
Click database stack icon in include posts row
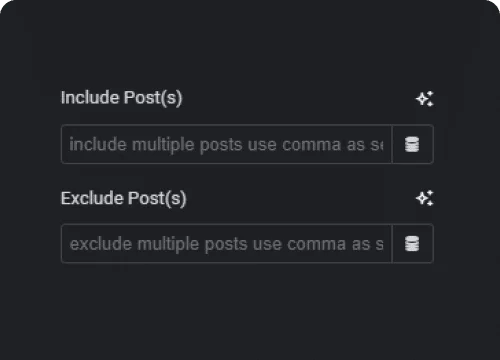[x=412, y=144]
